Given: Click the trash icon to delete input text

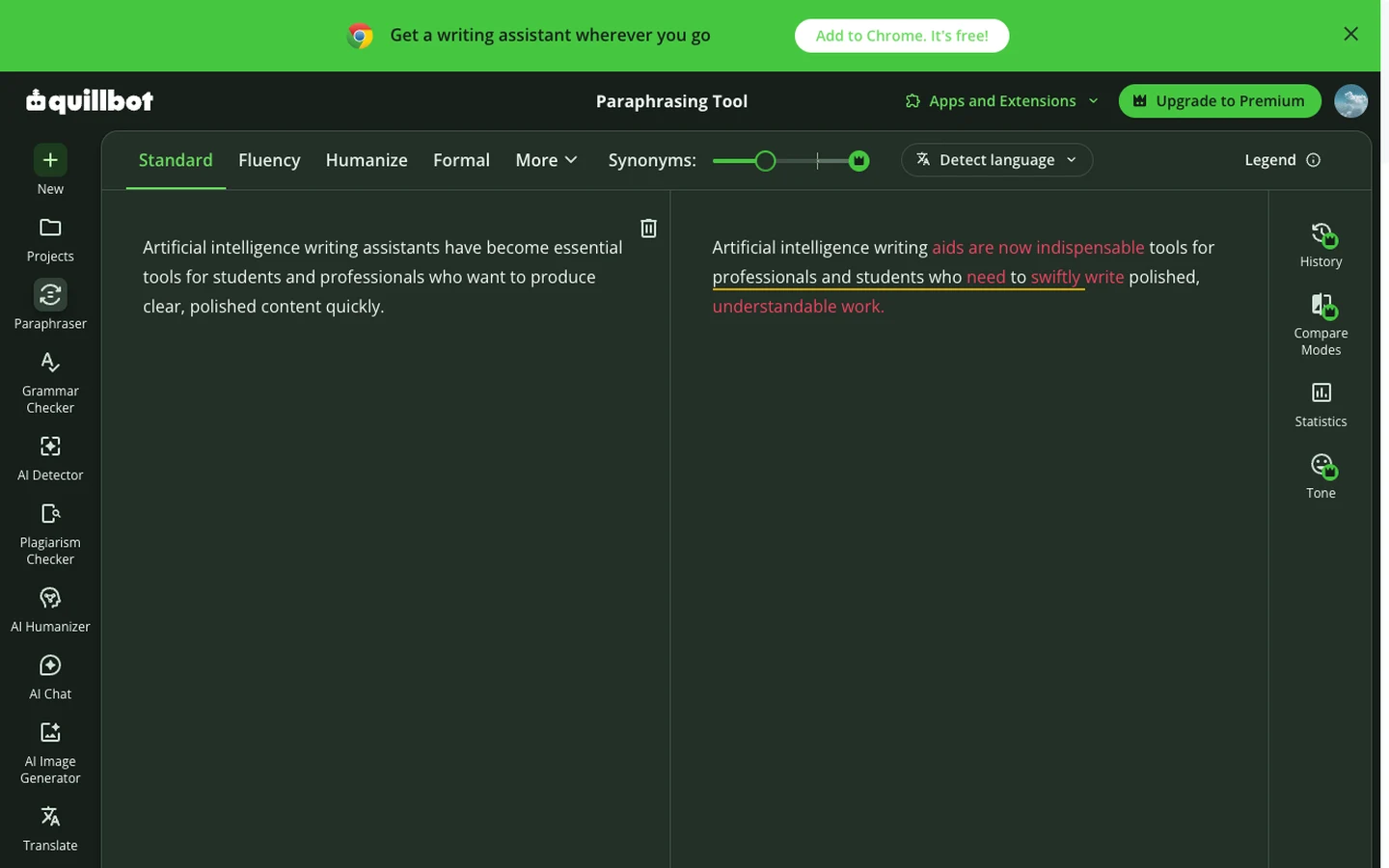Looking at the screenshot, I should point(649,228).
